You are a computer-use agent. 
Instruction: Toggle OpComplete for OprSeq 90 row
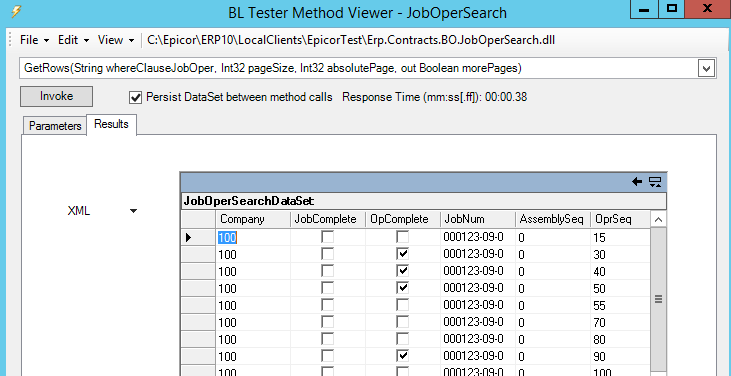pyautogui.click(x=402, y=356)
